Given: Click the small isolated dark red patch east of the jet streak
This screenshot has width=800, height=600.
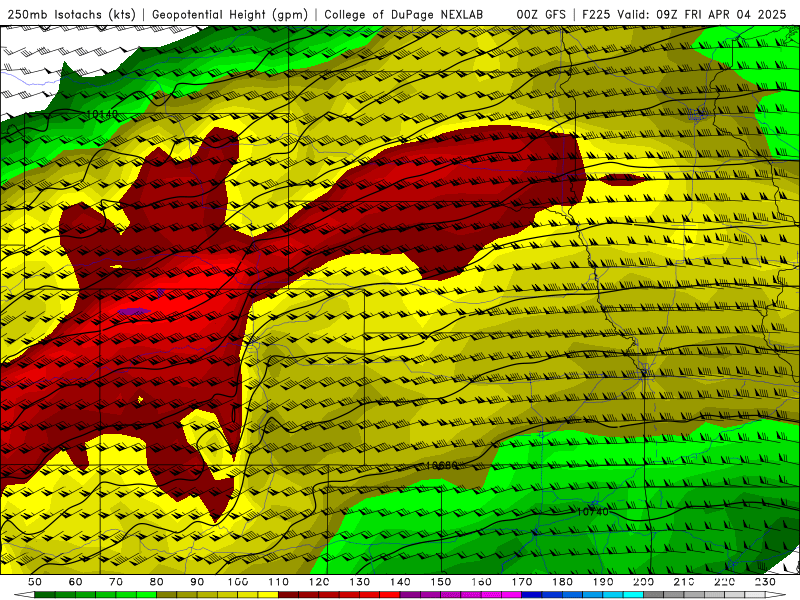Looking at the screenshot, I should (621, 179).
